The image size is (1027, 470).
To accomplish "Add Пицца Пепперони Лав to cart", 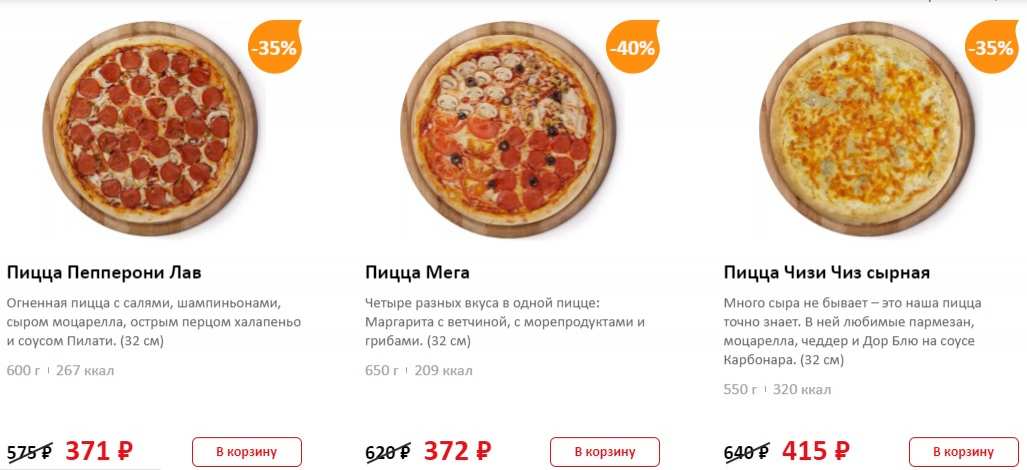I will [246, 452].
